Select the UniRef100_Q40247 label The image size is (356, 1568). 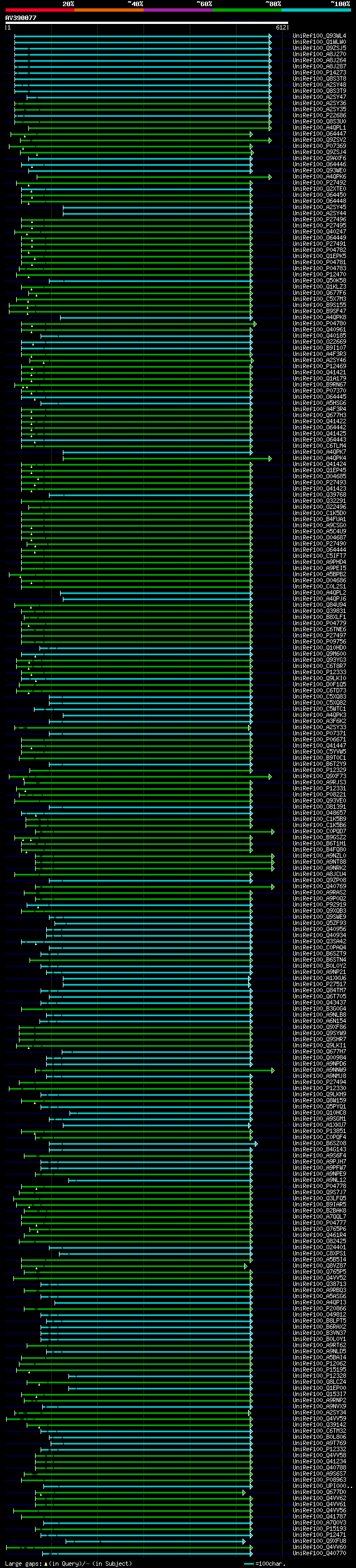[319, 232]
